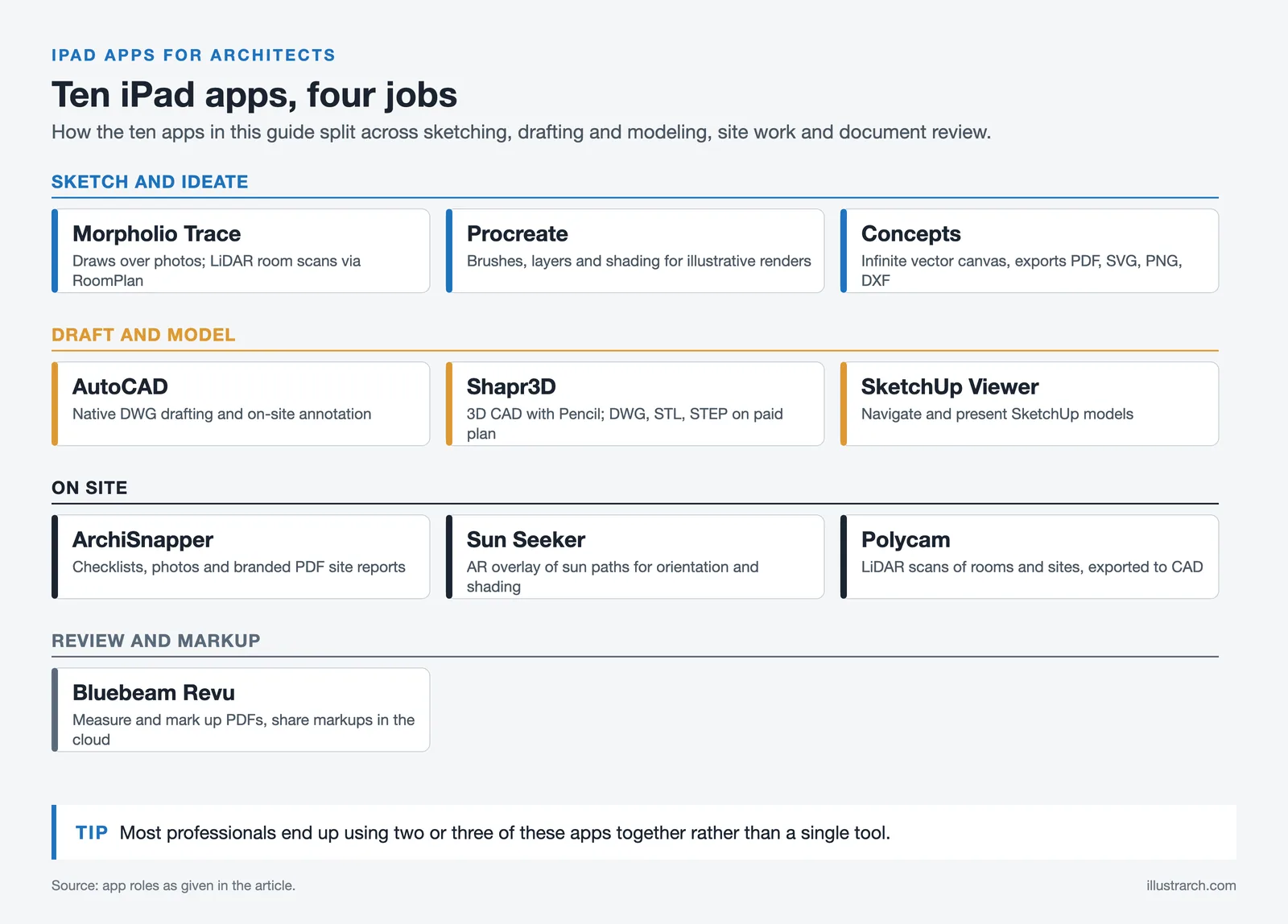Click the SketchUp Viewer card
The width and height of the screenshot is (1288, 924).
click(x=1030, y=404)
